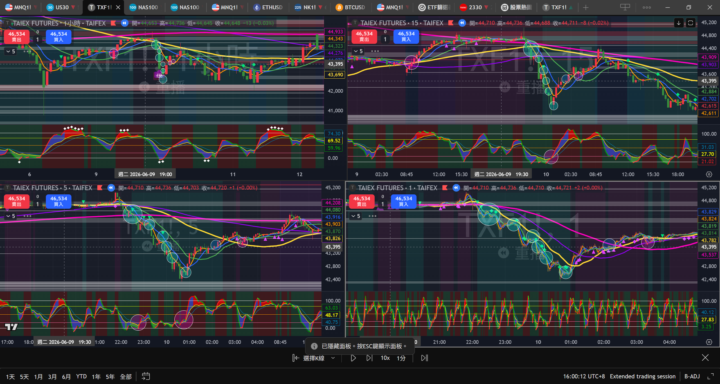Screen dimensions: 720x384
Task: Click the sync refresh icon on 15-minute chart
Action: [690, 23]
